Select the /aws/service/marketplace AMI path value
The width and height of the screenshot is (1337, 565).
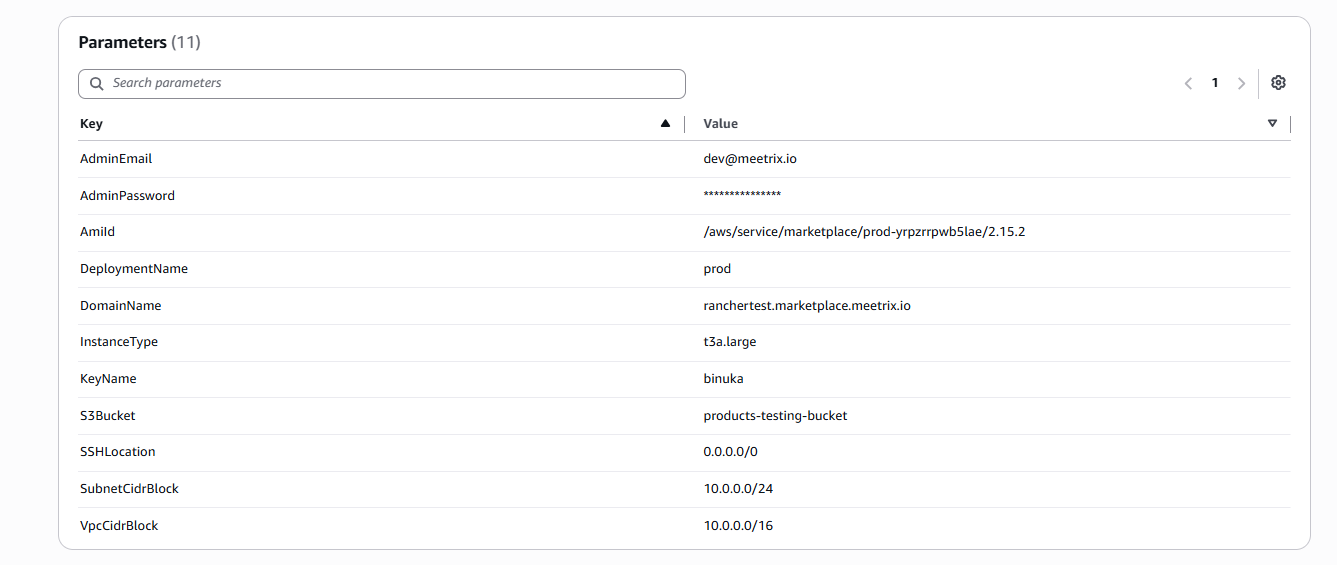click(x=865, y=232)
